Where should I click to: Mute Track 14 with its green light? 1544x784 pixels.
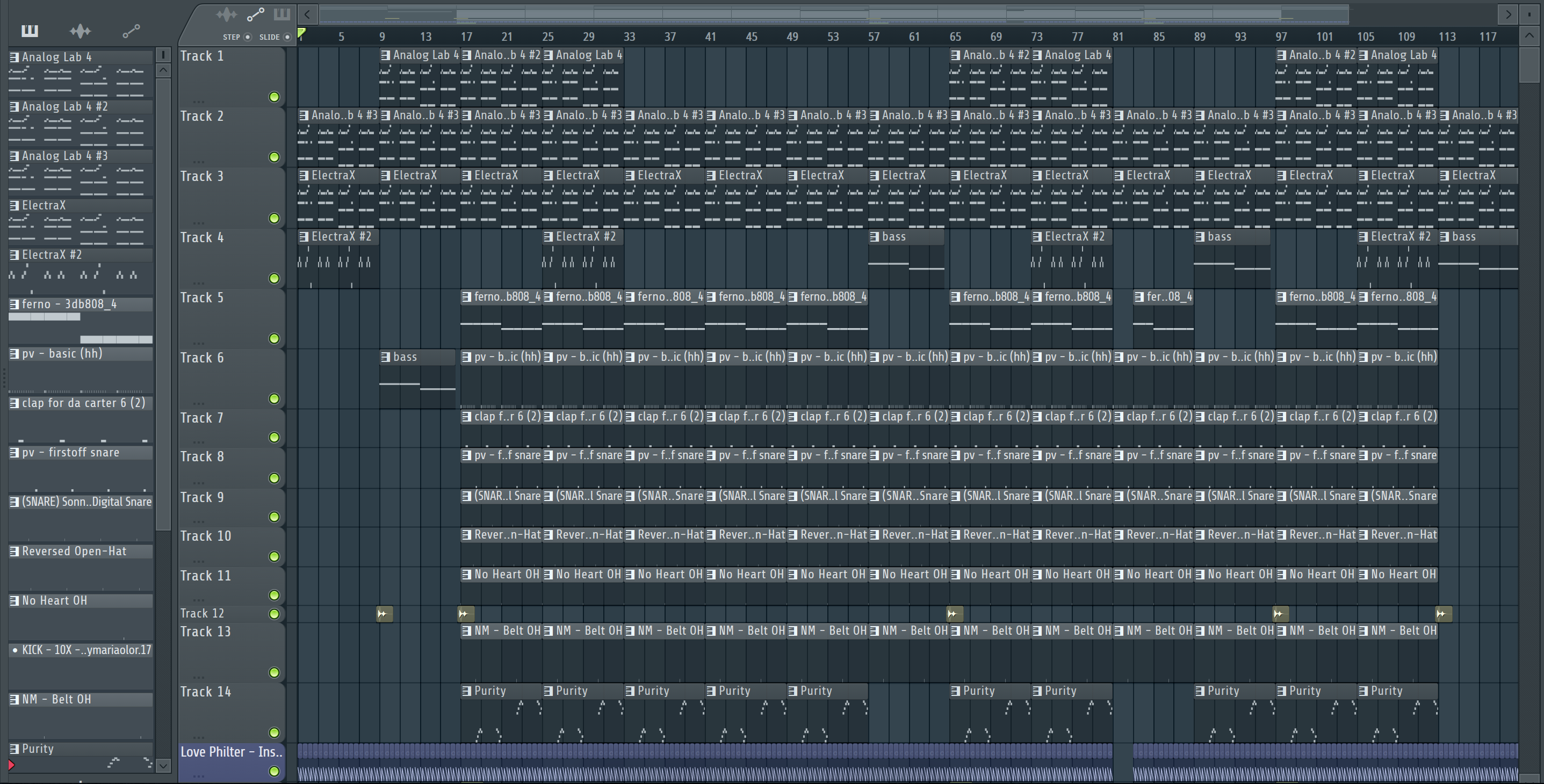274,732
